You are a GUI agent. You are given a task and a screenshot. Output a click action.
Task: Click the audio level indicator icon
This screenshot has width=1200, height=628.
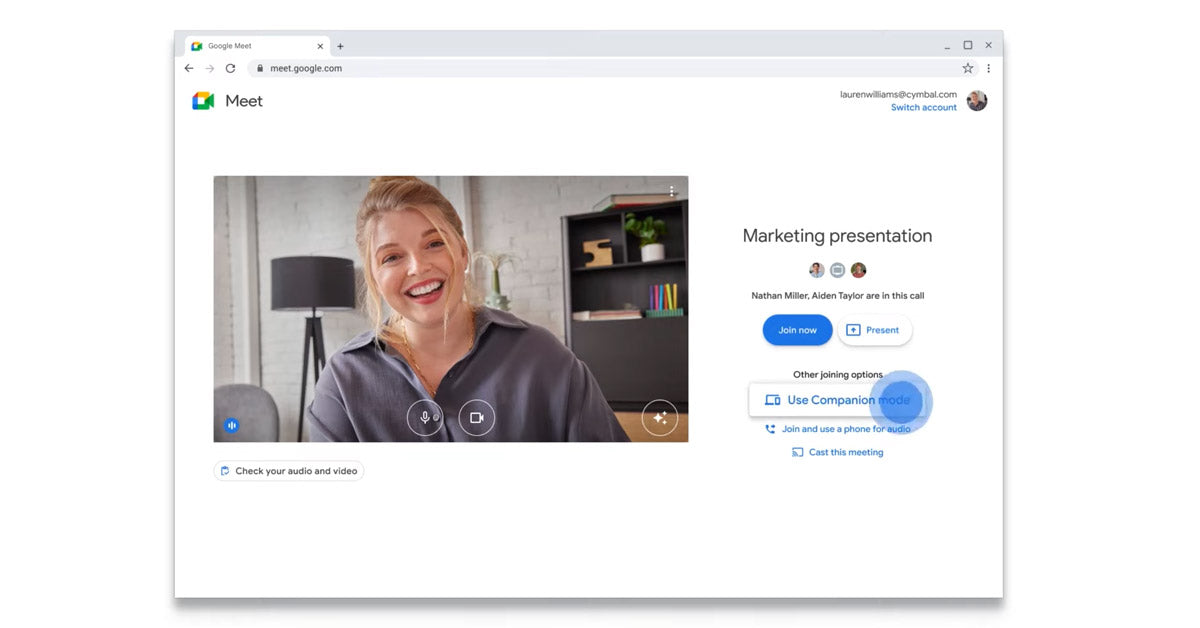point(232,425)
